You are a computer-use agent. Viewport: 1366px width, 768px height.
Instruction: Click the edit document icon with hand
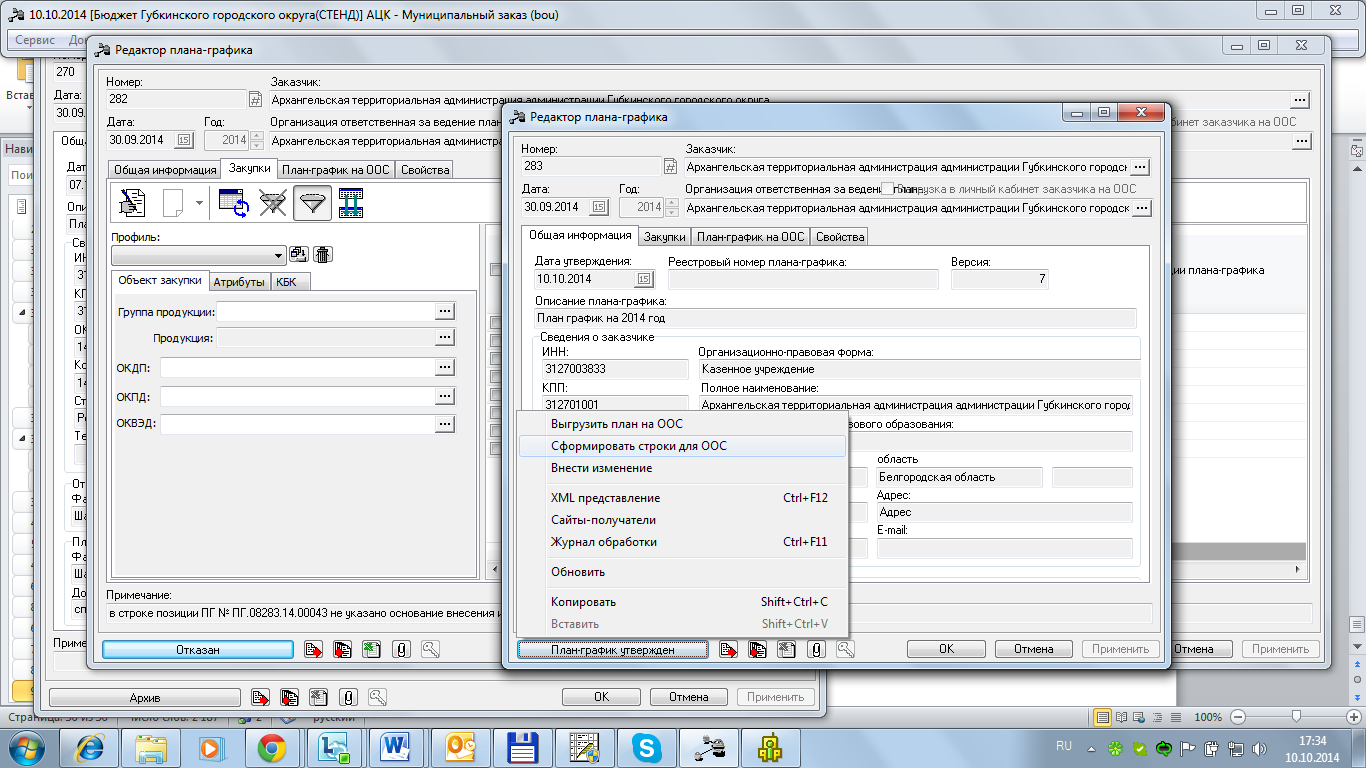(x=132, y=203)
